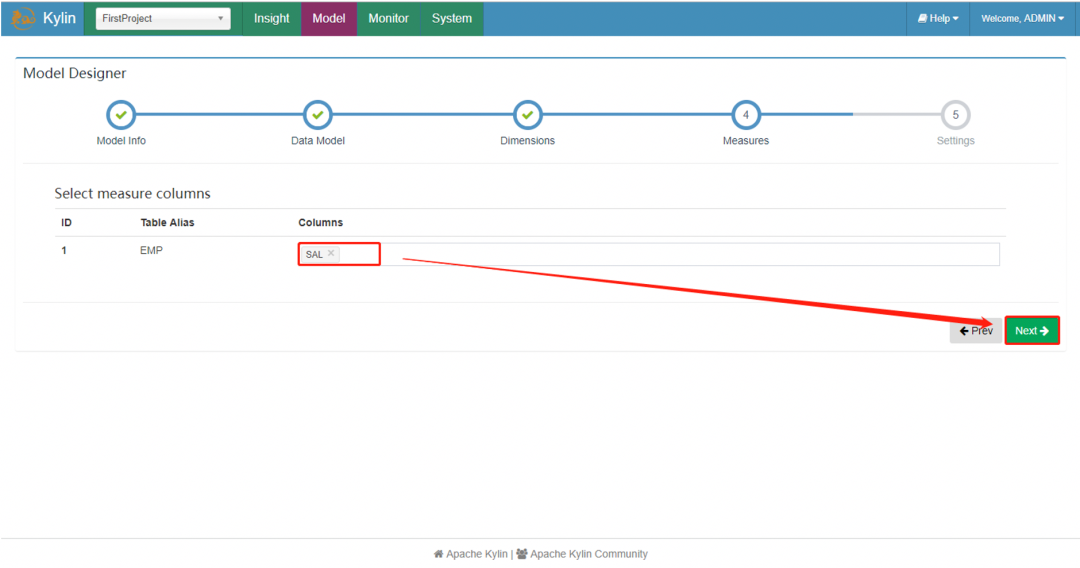
Task: Go to the Insight tab
Action: pos(271,19)
